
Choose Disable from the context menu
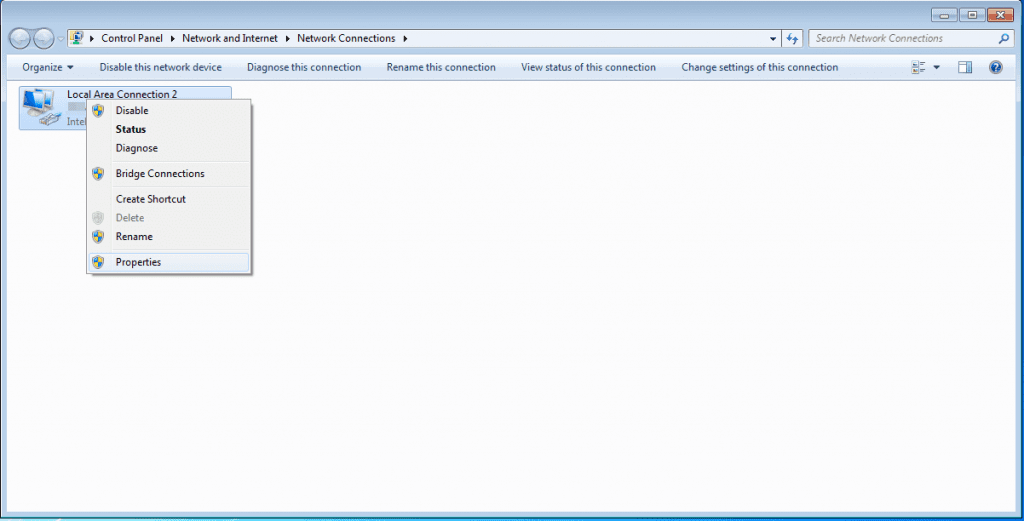coord(169,110)
